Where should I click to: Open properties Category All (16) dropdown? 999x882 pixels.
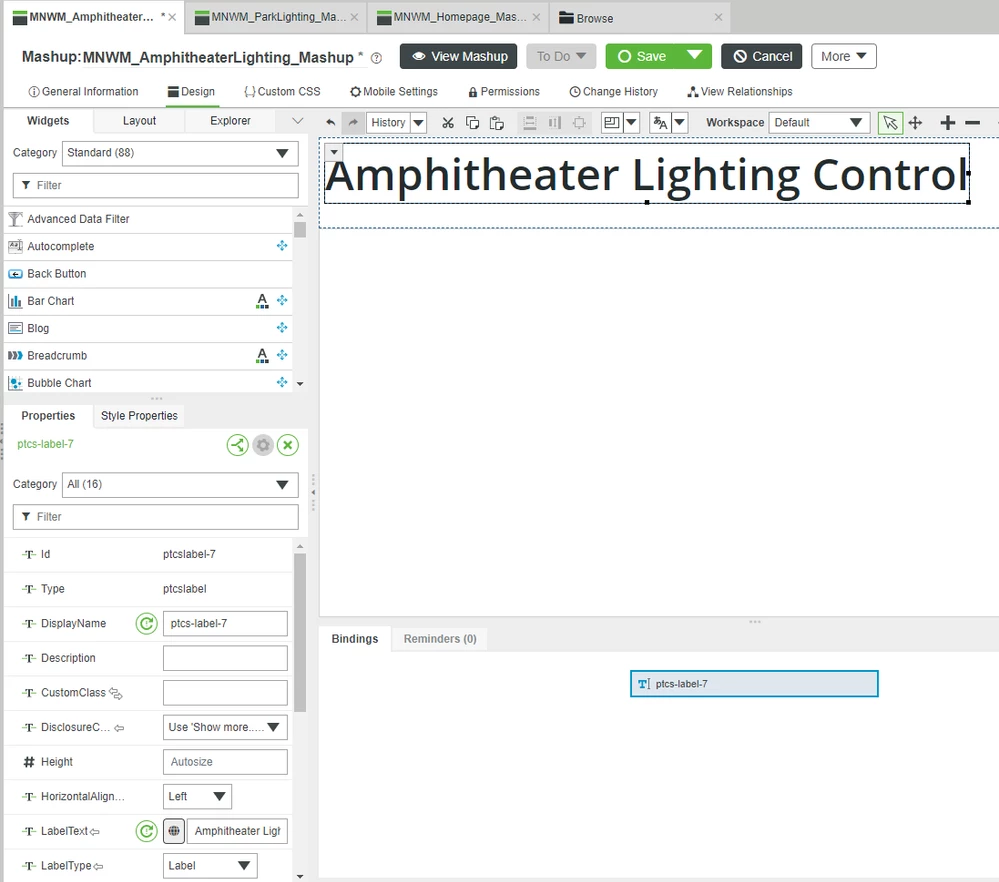click(180, 484)
